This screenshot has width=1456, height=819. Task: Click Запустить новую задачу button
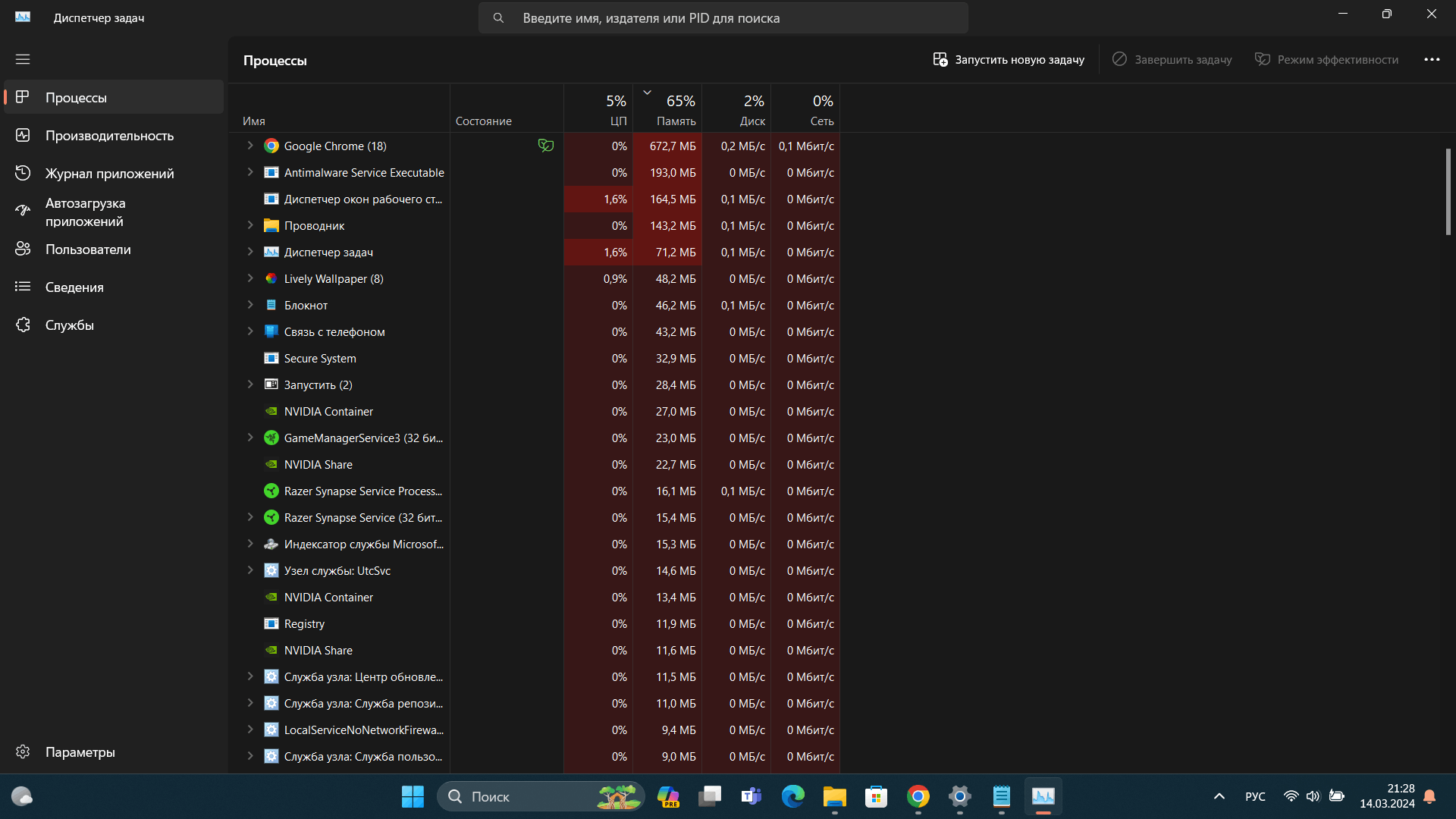pyautogui.click(x=1009, y=59)
